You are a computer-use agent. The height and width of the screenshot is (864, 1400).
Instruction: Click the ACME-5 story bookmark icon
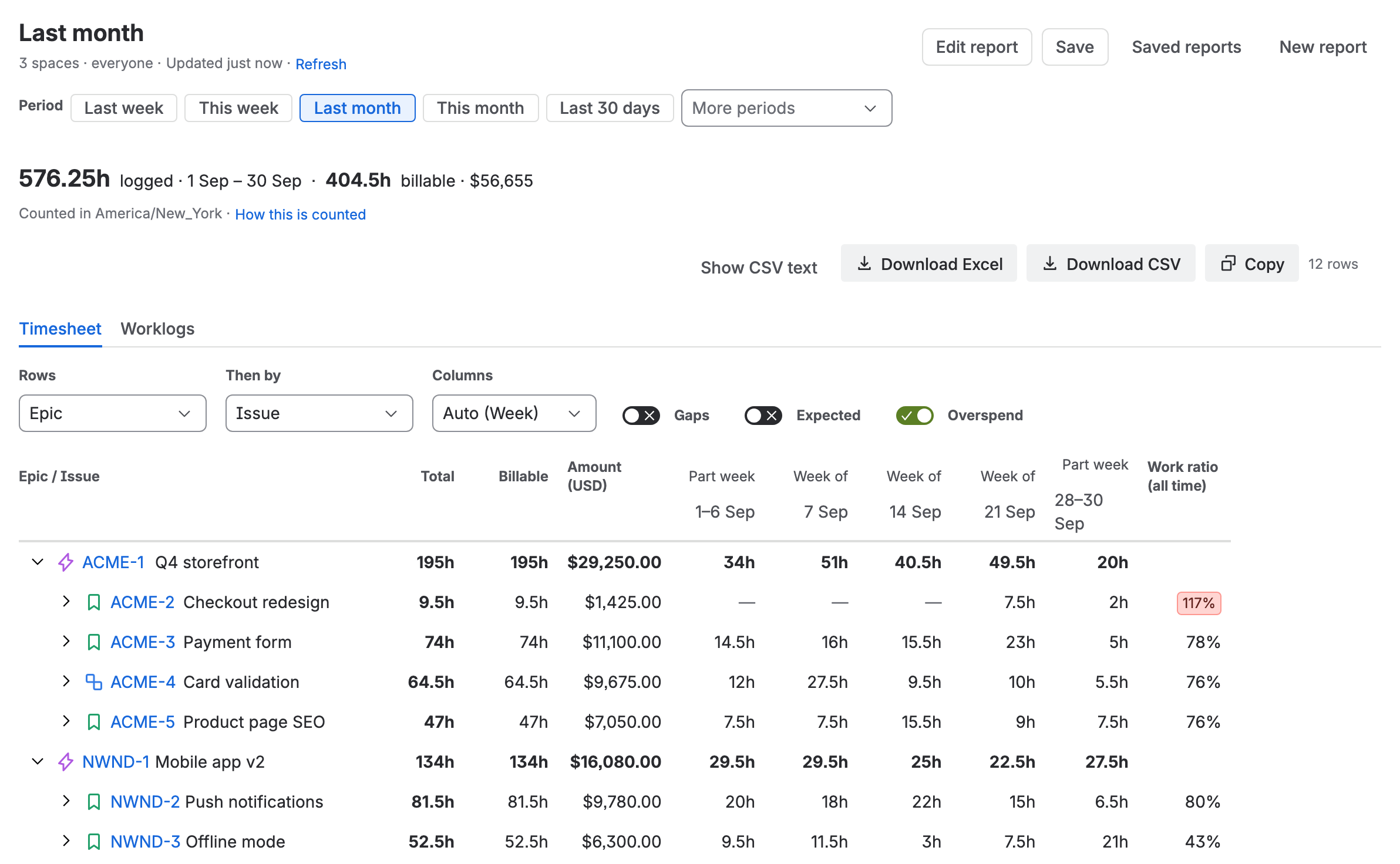[94, 722]
